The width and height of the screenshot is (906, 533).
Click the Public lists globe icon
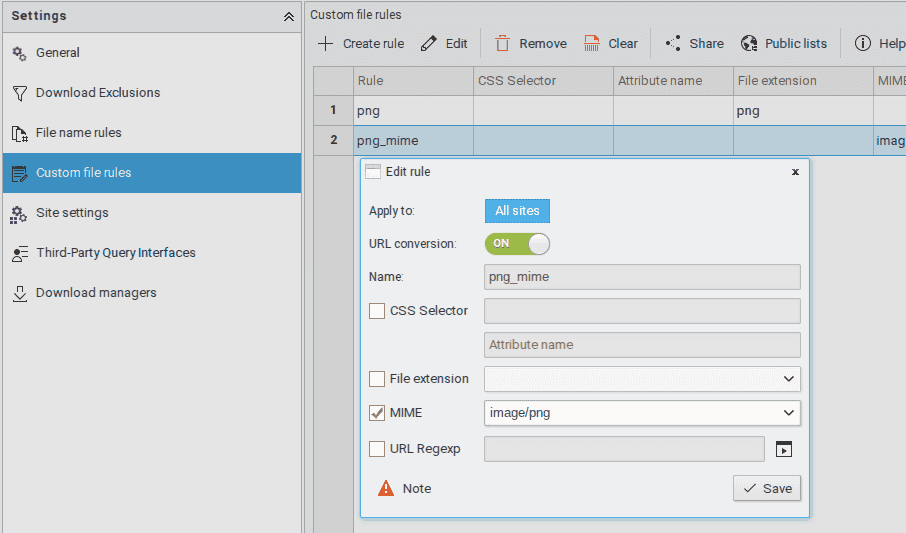tap(749, 43)
